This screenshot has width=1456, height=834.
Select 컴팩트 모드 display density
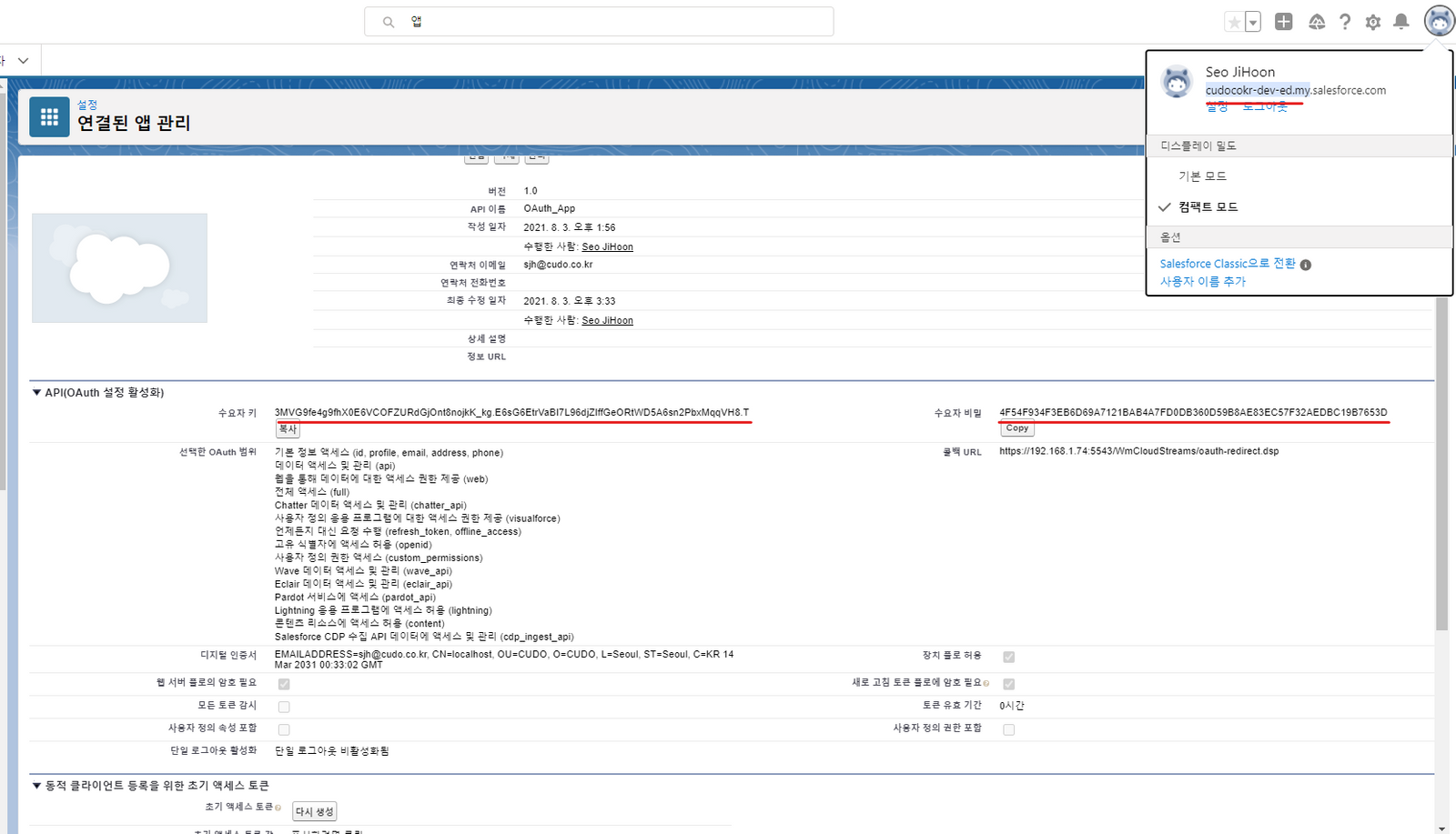(1208, 207)
